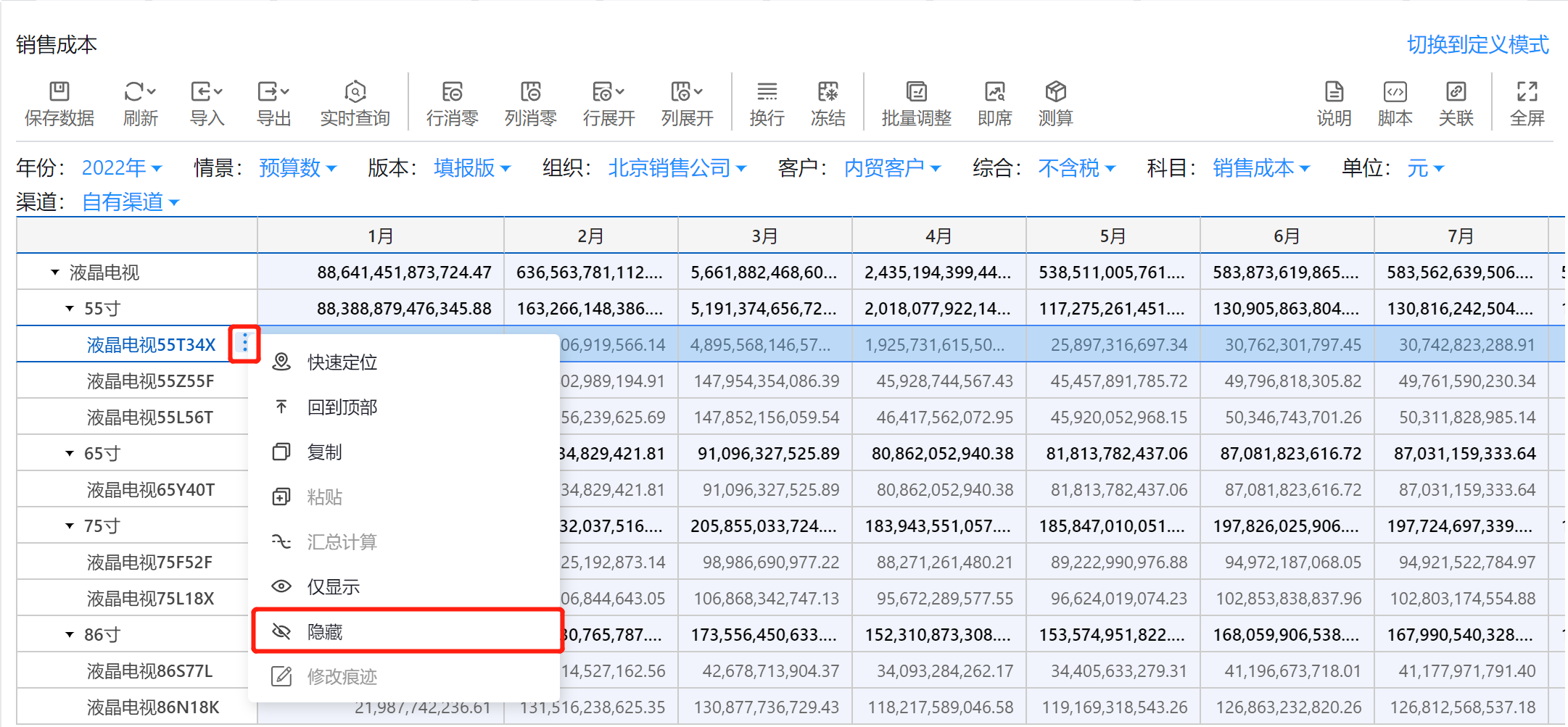The image size is (1568, 727).
Task: Click the Calculate (测算) cube icon
Action: 1055,92
